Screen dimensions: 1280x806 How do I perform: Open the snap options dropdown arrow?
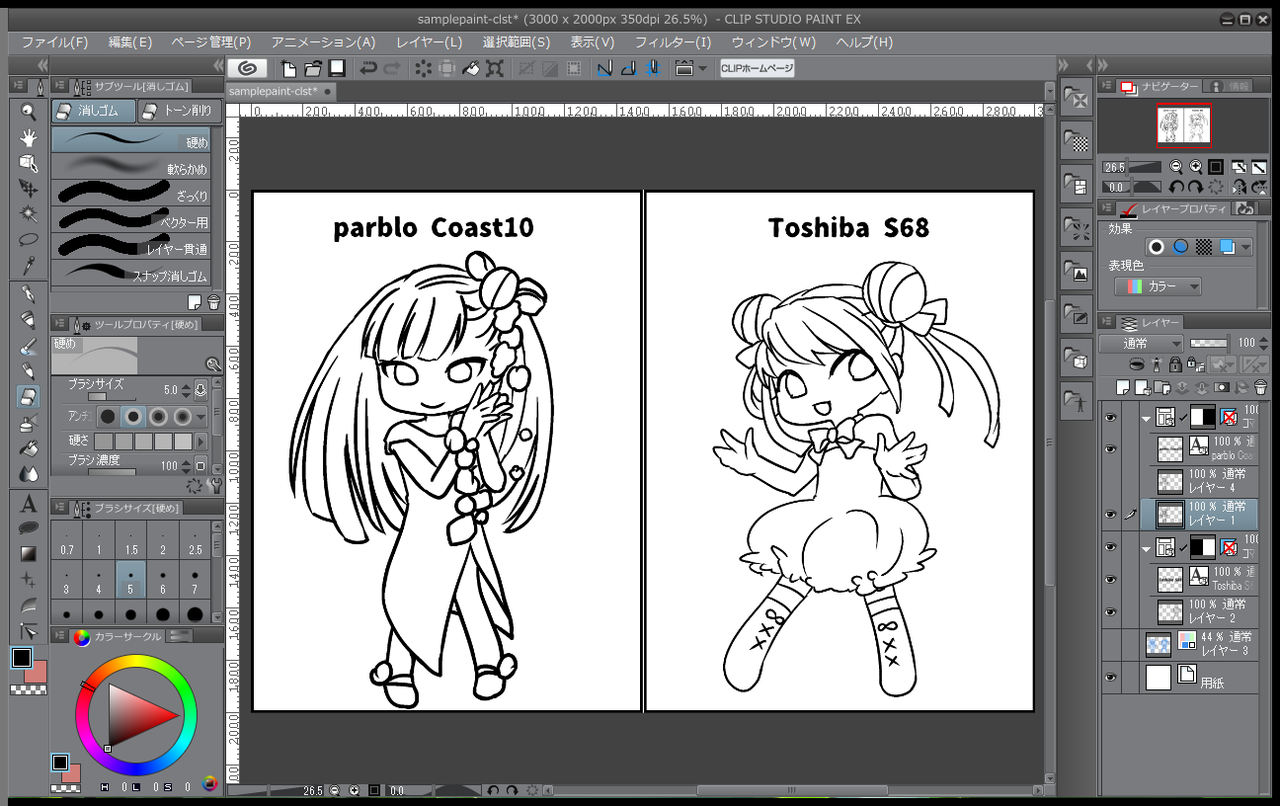703,68
